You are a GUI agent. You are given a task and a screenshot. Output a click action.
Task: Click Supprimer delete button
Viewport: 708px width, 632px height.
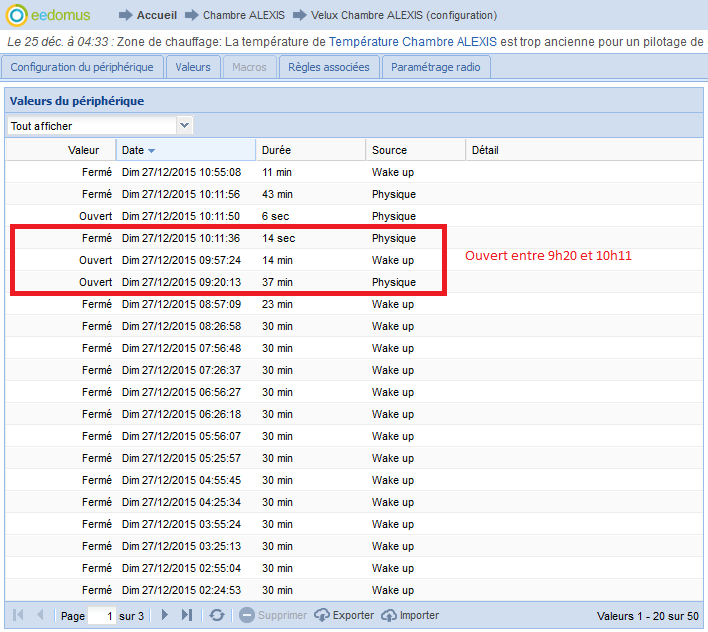(273, 615)
